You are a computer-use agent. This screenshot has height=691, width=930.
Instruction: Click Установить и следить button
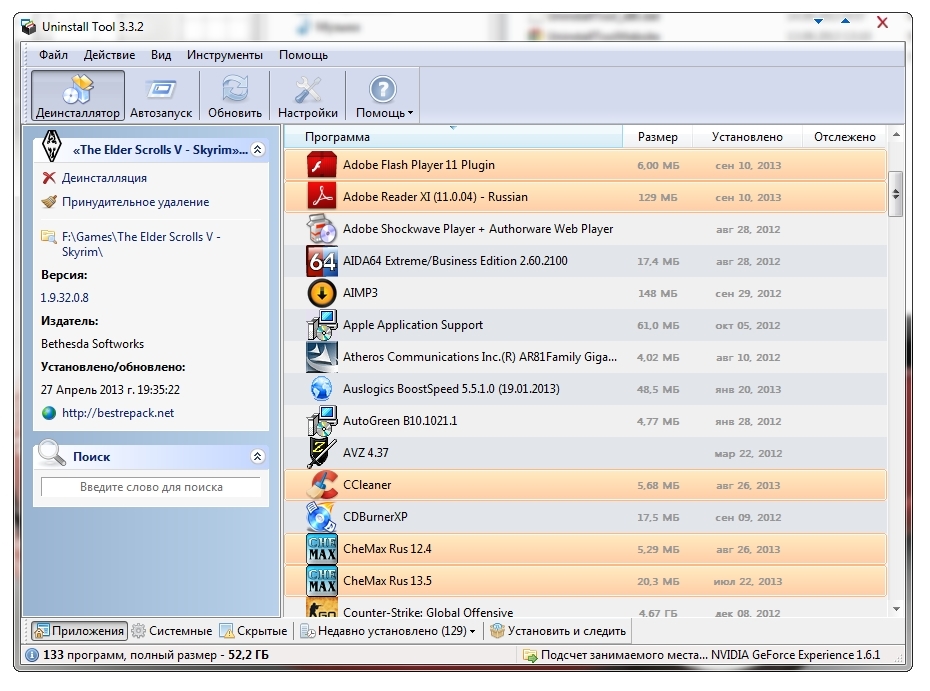coord(558,631)
